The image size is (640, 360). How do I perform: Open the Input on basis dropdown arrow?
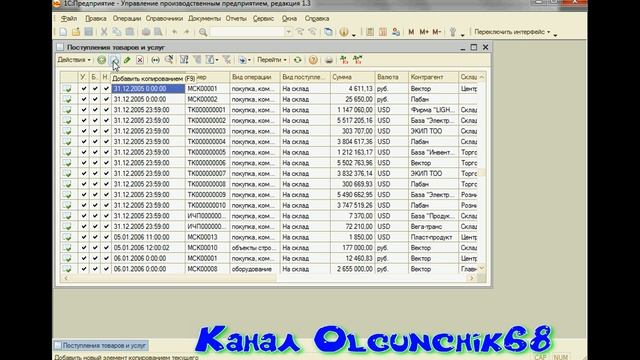click(x=249, y=60)
